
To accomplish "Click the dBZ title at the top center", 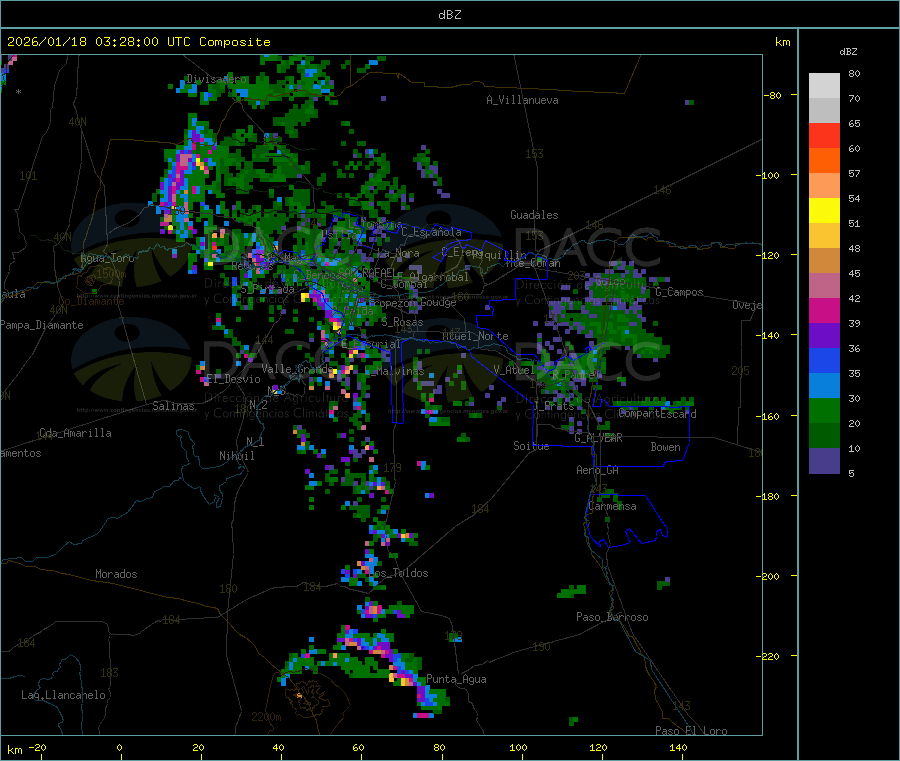I will (x=449, y=15).
